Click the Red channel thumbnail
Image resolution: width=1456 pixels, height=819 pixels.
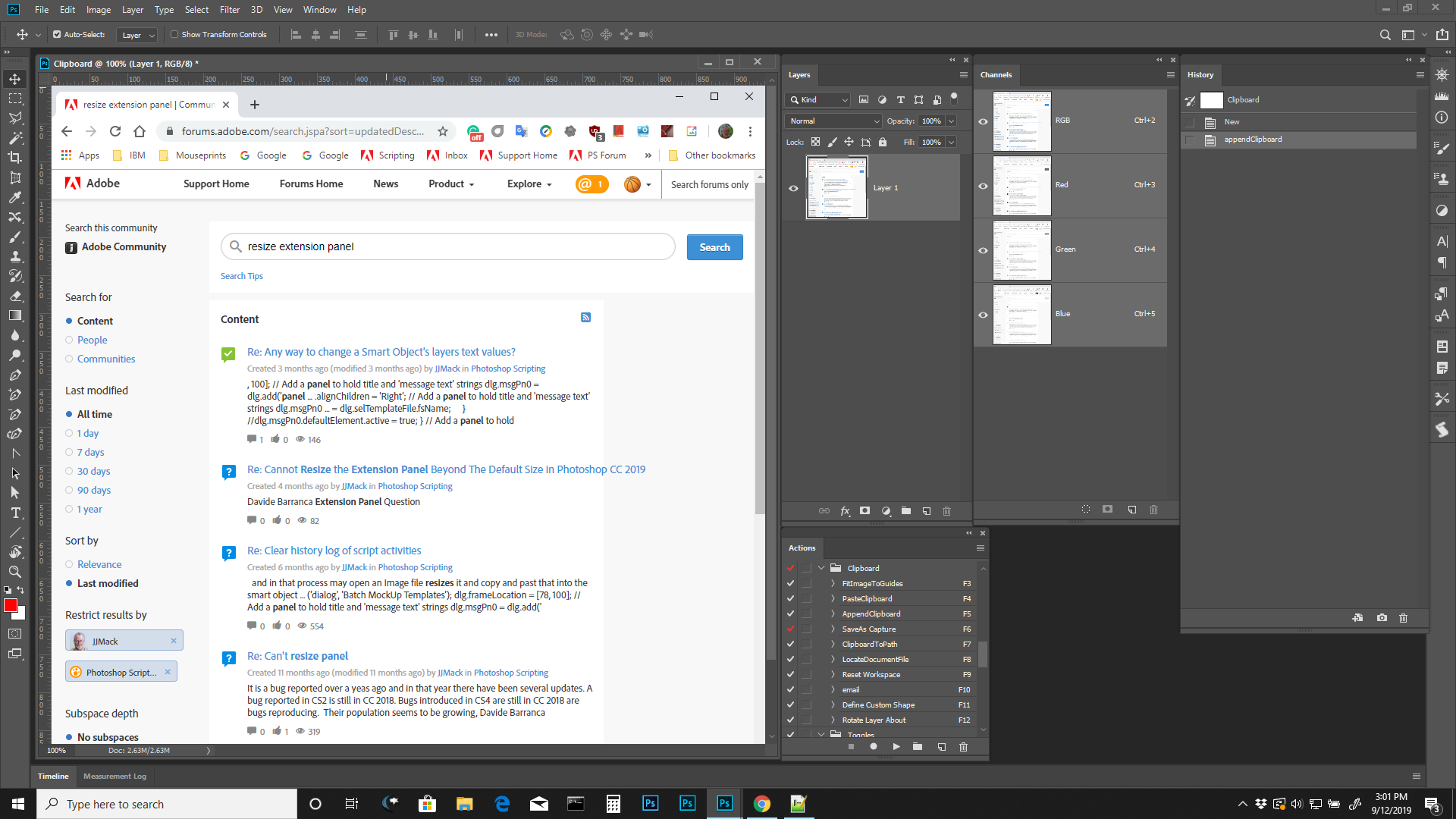pos(1023,185)
